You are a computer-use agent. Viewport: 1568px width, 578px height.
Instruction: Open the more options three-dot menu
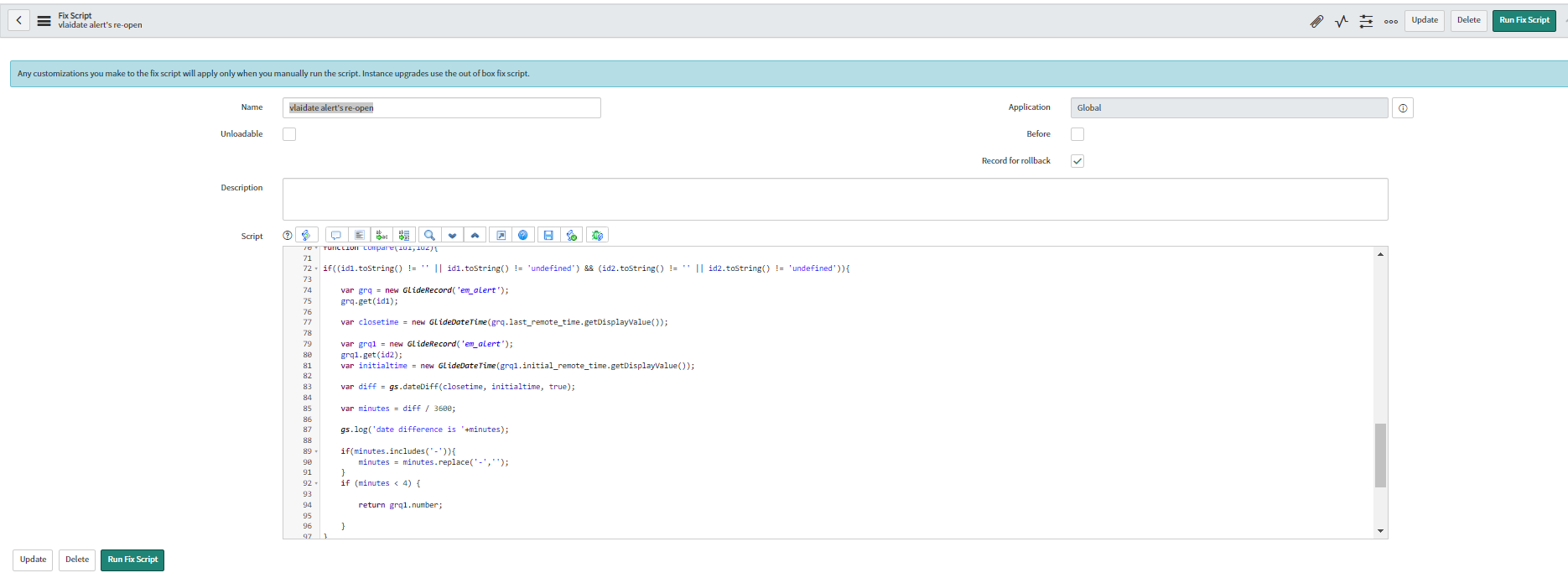click(x=1391, y=21)
